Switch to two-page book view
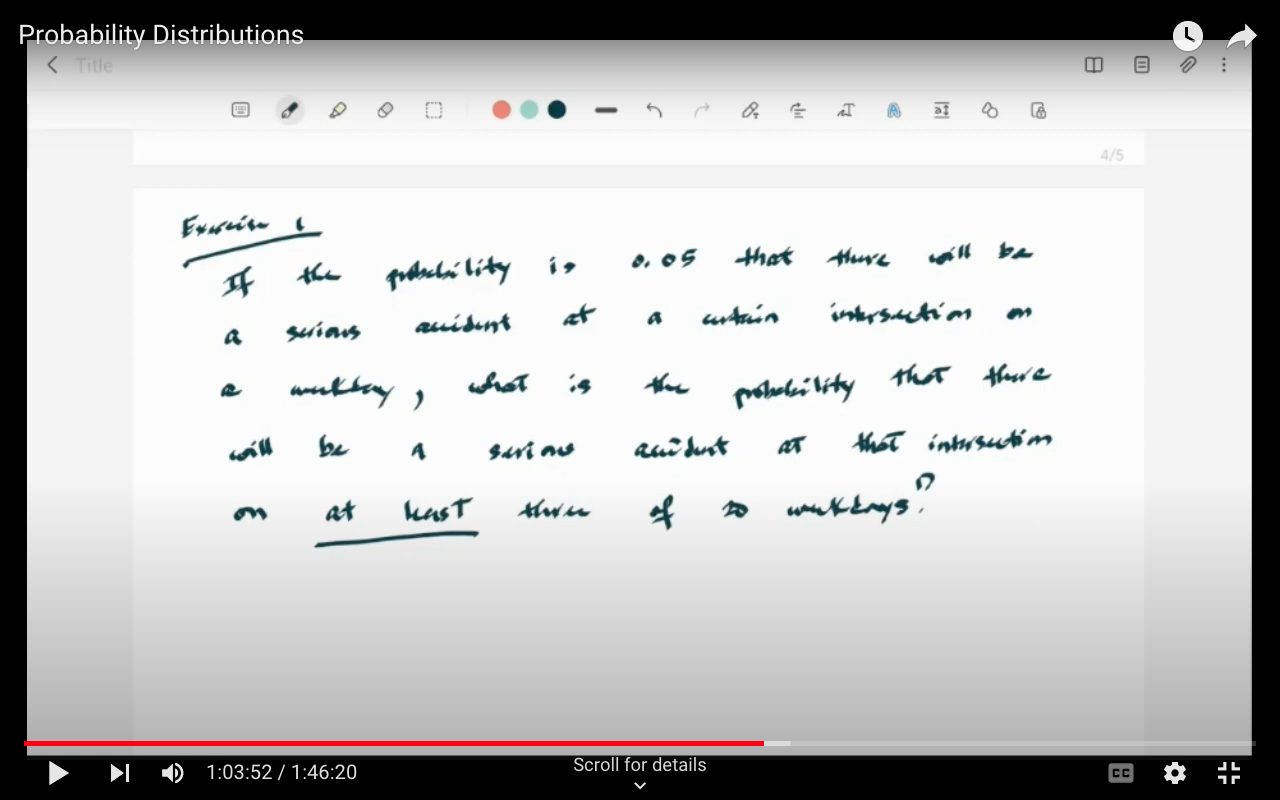The height and width of the screenshot is (800, 1280). (x=1093, y=65)
